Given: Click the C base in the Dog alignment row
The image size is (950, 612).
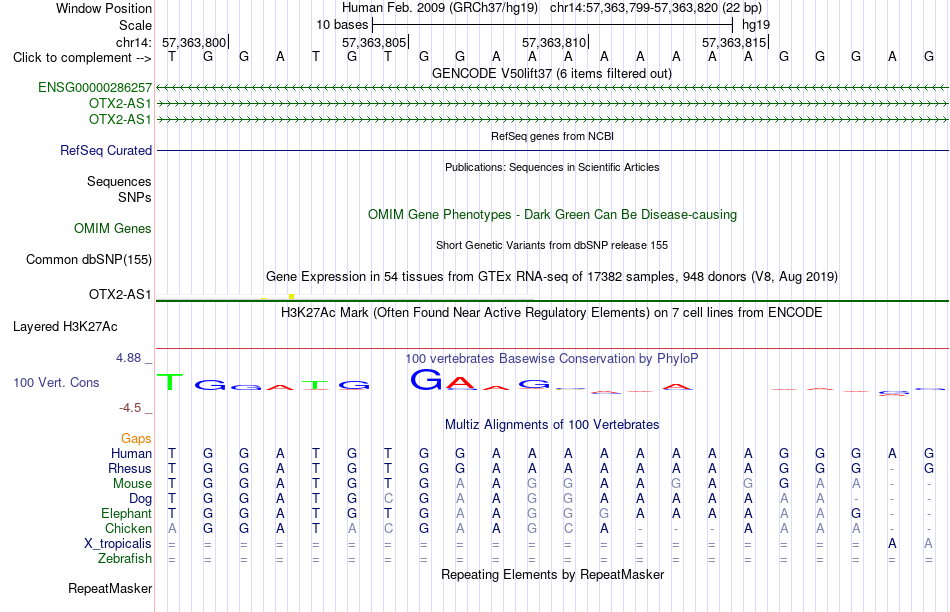Looking at the screenshot, I should point(388,499).
